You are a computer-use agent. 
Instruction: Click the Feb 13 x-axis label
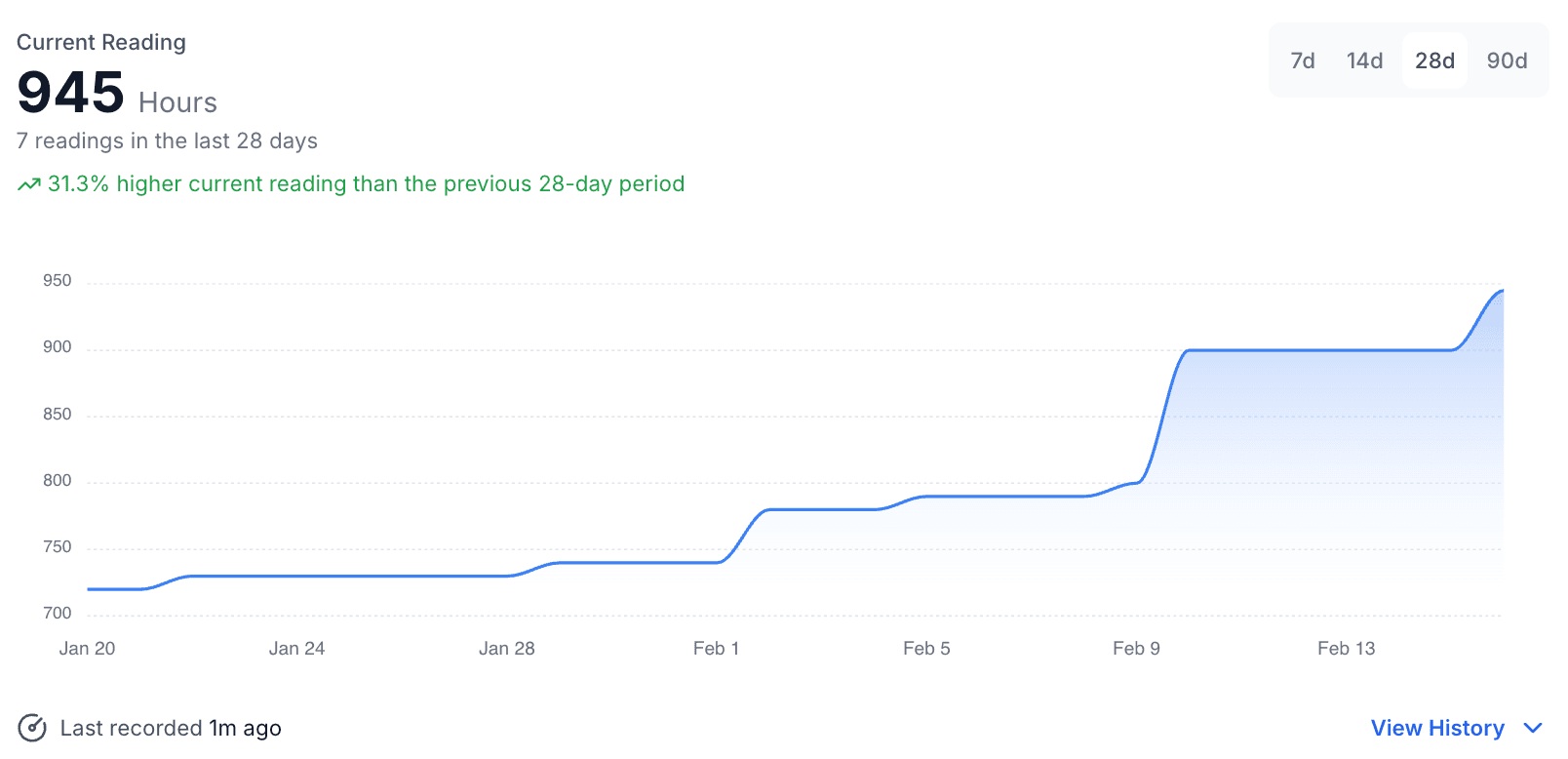click(1346, 649)
